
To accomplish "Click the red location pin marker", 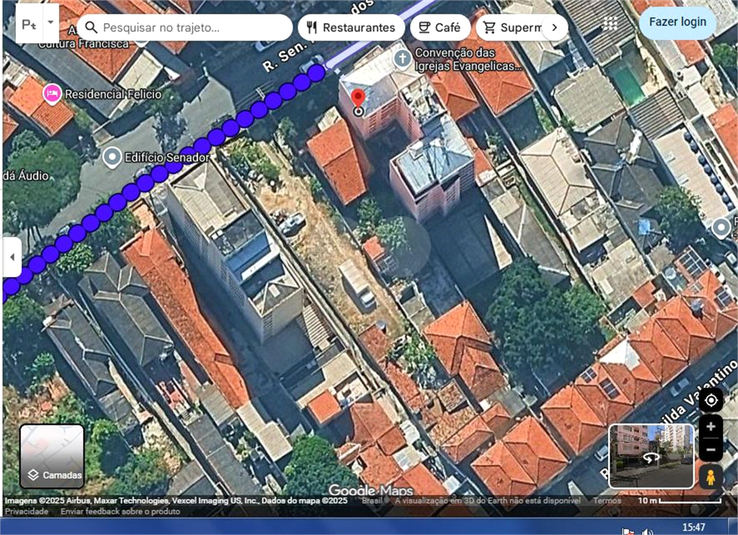I will pyautogui.click(x=358, y=98).
